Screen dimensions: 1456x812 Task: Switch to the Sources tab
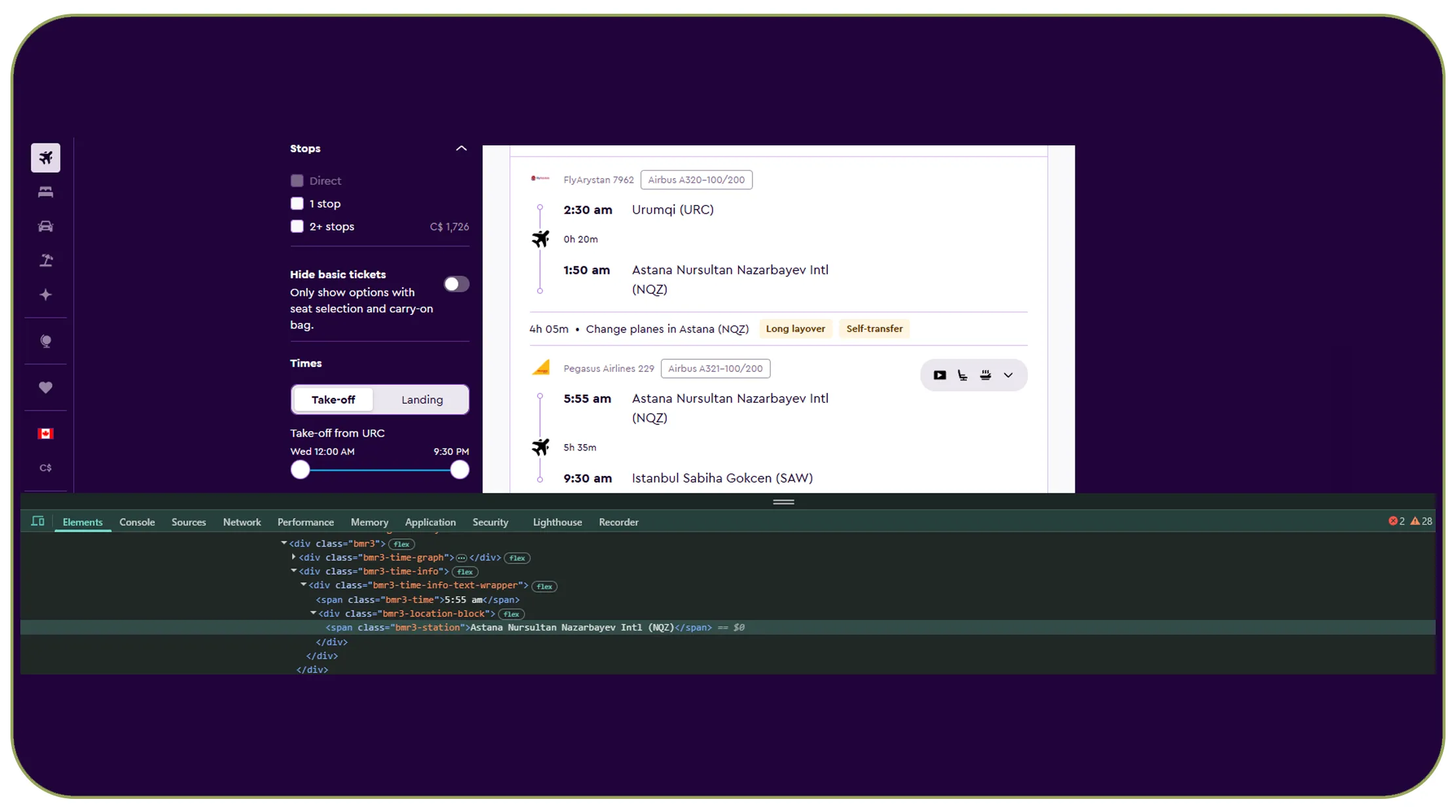[189, 522]
